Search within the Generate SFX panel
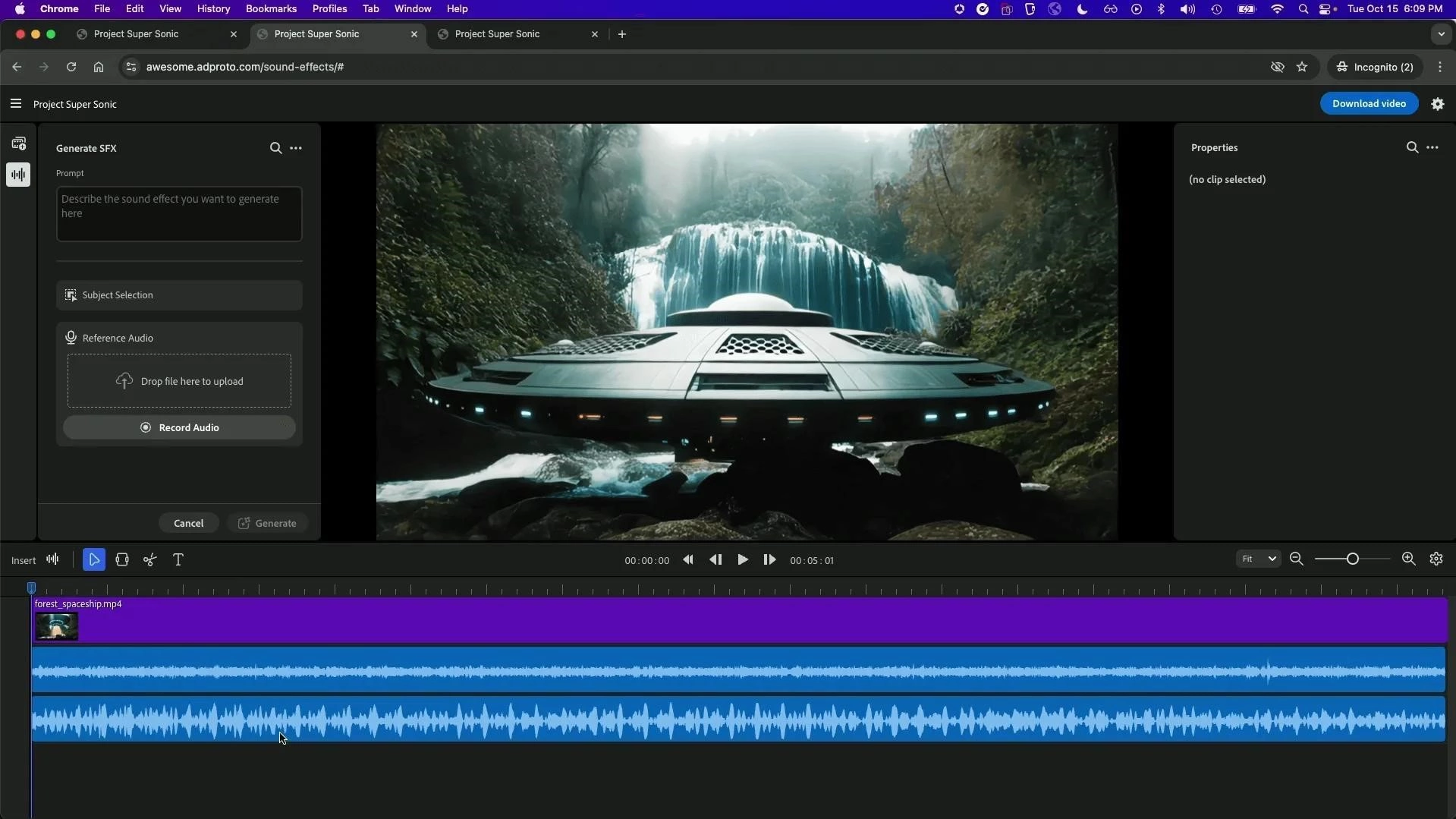 coord(275,148)
